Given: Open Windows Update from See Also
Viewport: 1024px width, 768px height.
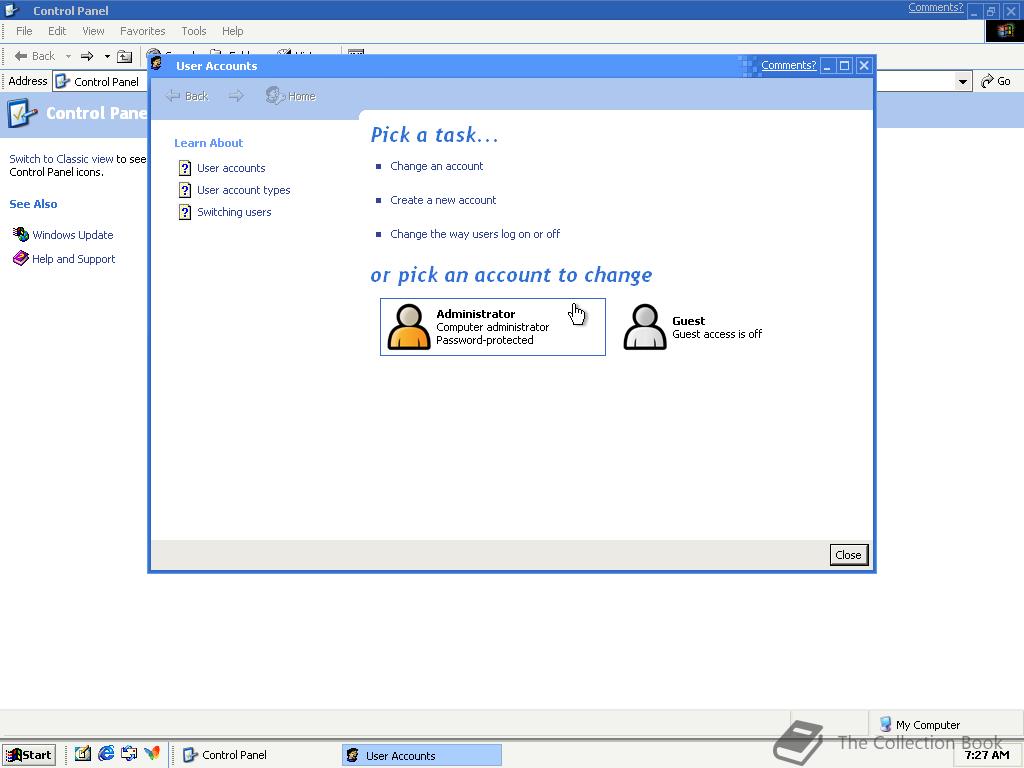Looking at the screenshot, I should point(72,234).
